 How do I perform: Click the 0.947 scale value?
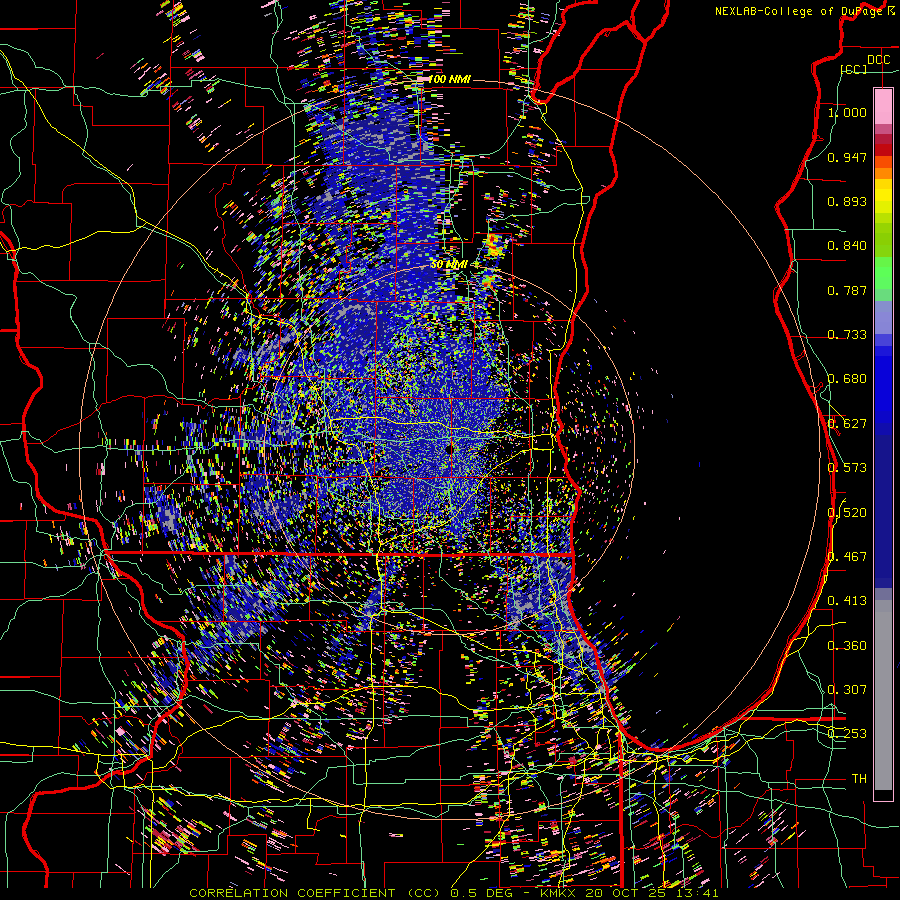pos(847,157)
